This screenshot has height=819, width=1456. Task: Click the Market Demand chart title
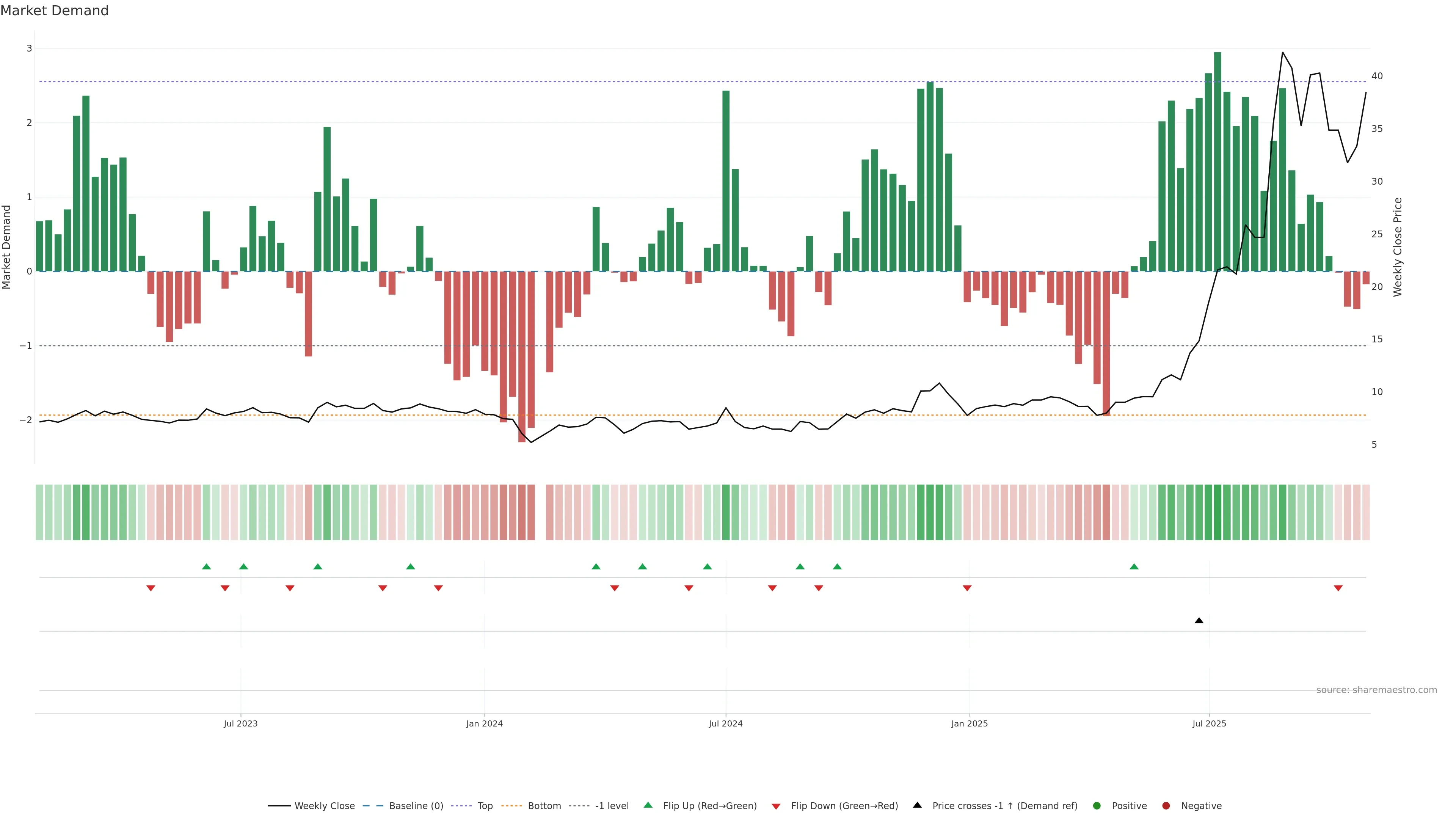point(54,11)
